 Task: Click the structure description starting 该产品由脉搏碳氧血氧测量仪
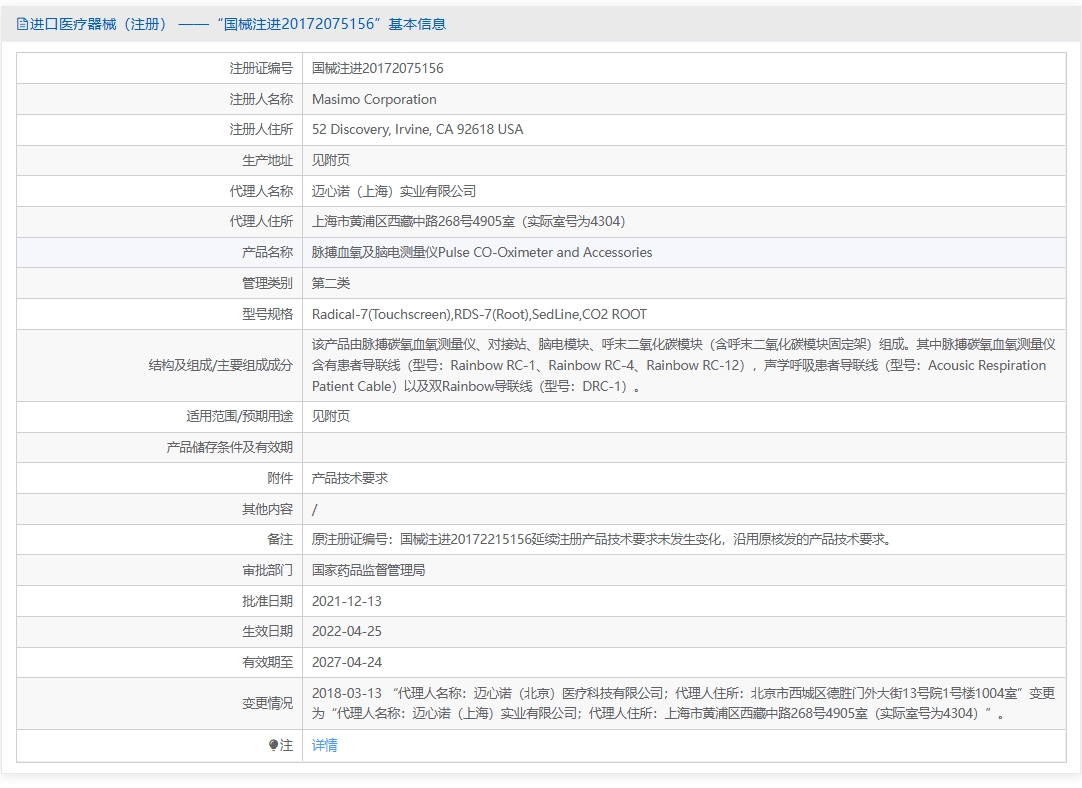click(683, 365)
